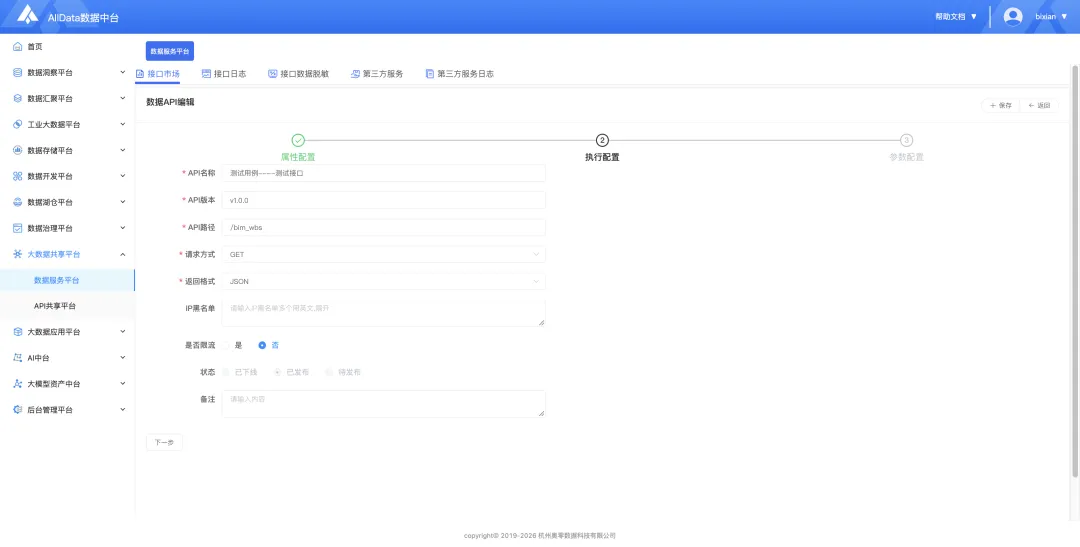1080x547 pixels.
Task: Click the 保存 button
Action: click(x=1000, y=105)
